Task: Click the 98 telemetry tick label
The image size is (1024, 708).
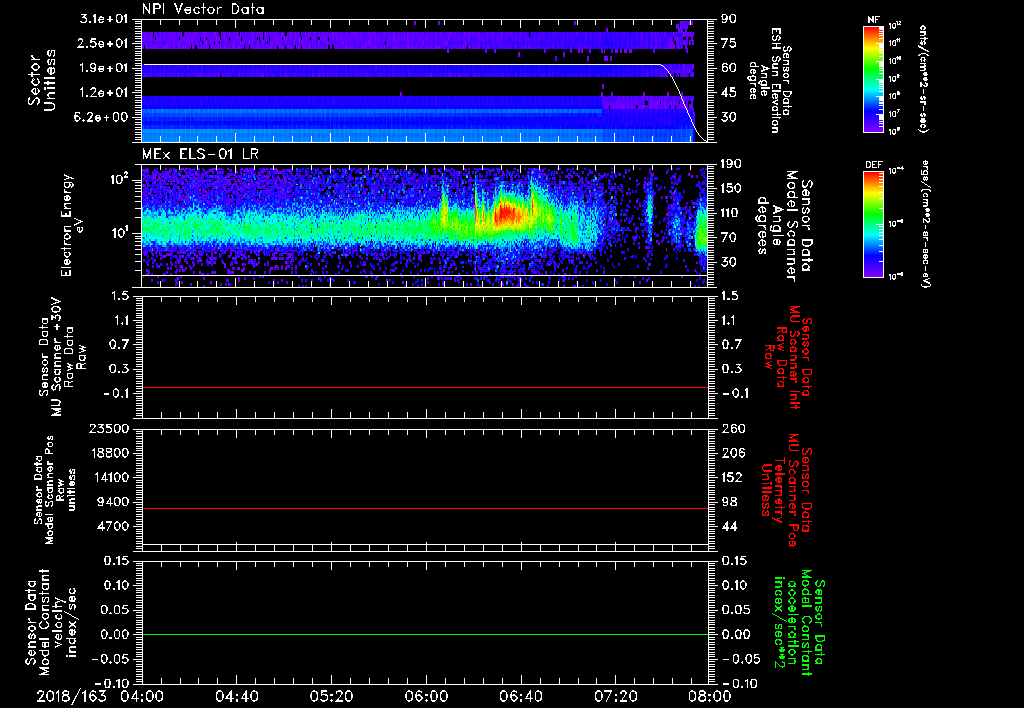Action: point(728,502)
